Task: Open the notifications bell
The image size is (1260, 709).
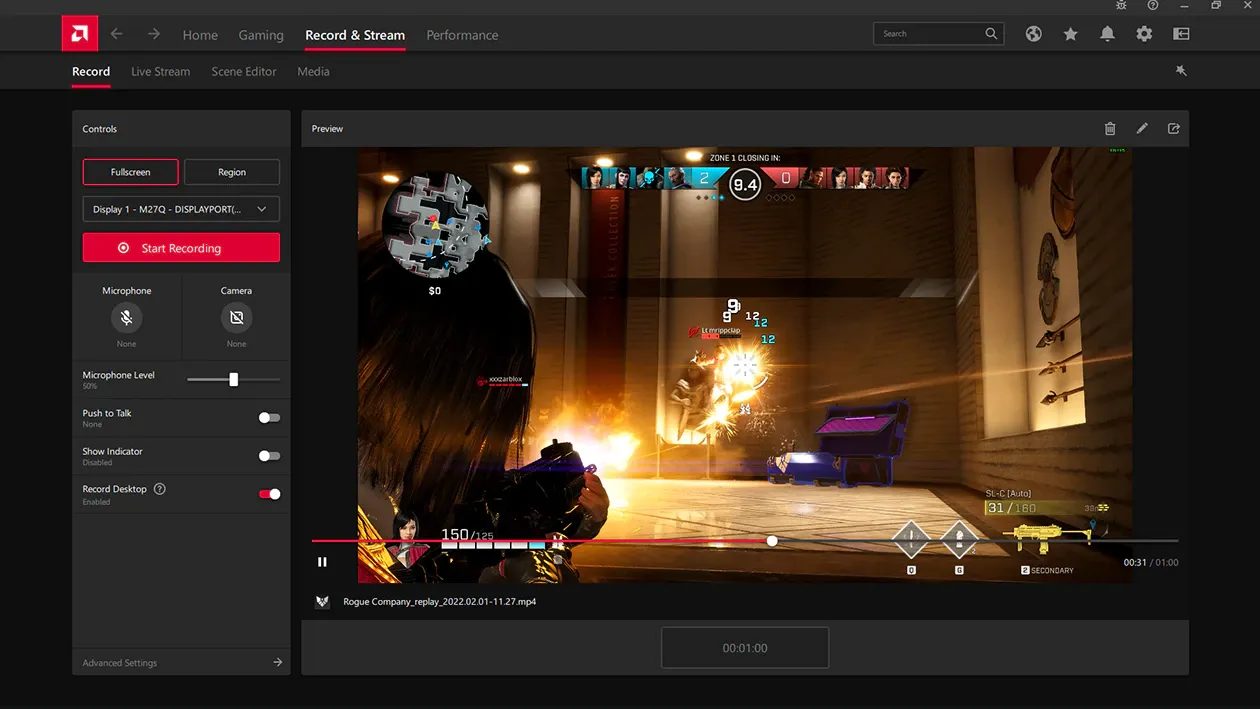Action: click(x=1107, y=34)
